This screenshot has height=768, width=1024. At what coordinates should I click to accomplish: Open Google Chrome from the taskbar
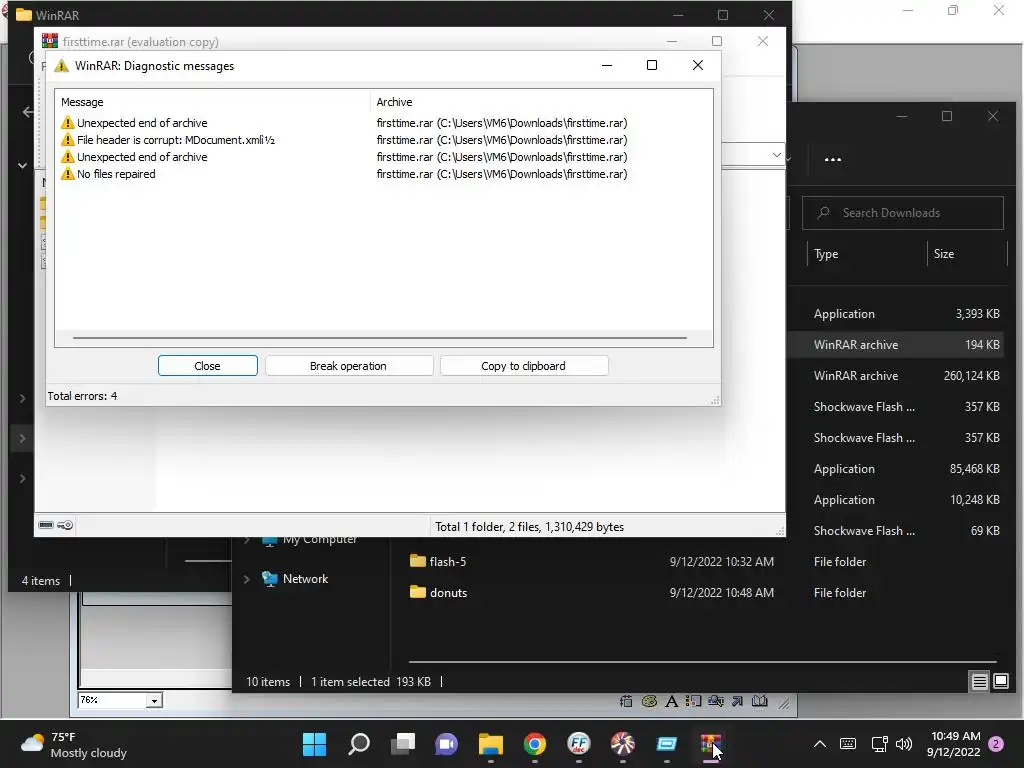coord(535,744)
